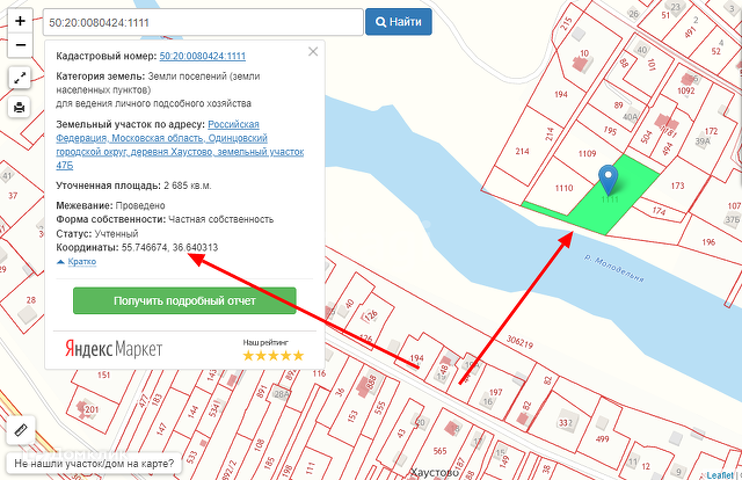The height and width of the screenshot is (480, 742).
Task: Click the five-star rating widget
Action: click(x=273, y=356)
